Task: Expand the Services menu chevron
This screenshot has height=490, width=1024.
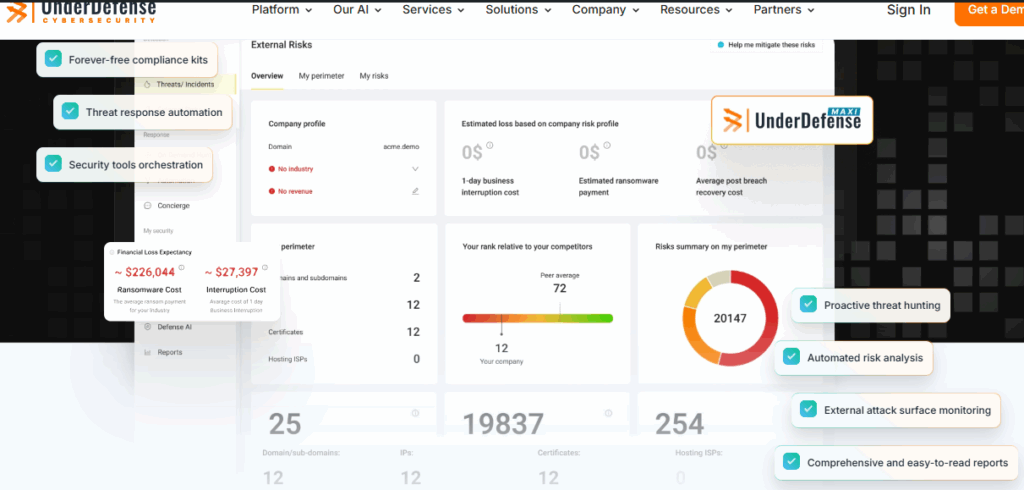Action: coord(461,10)
